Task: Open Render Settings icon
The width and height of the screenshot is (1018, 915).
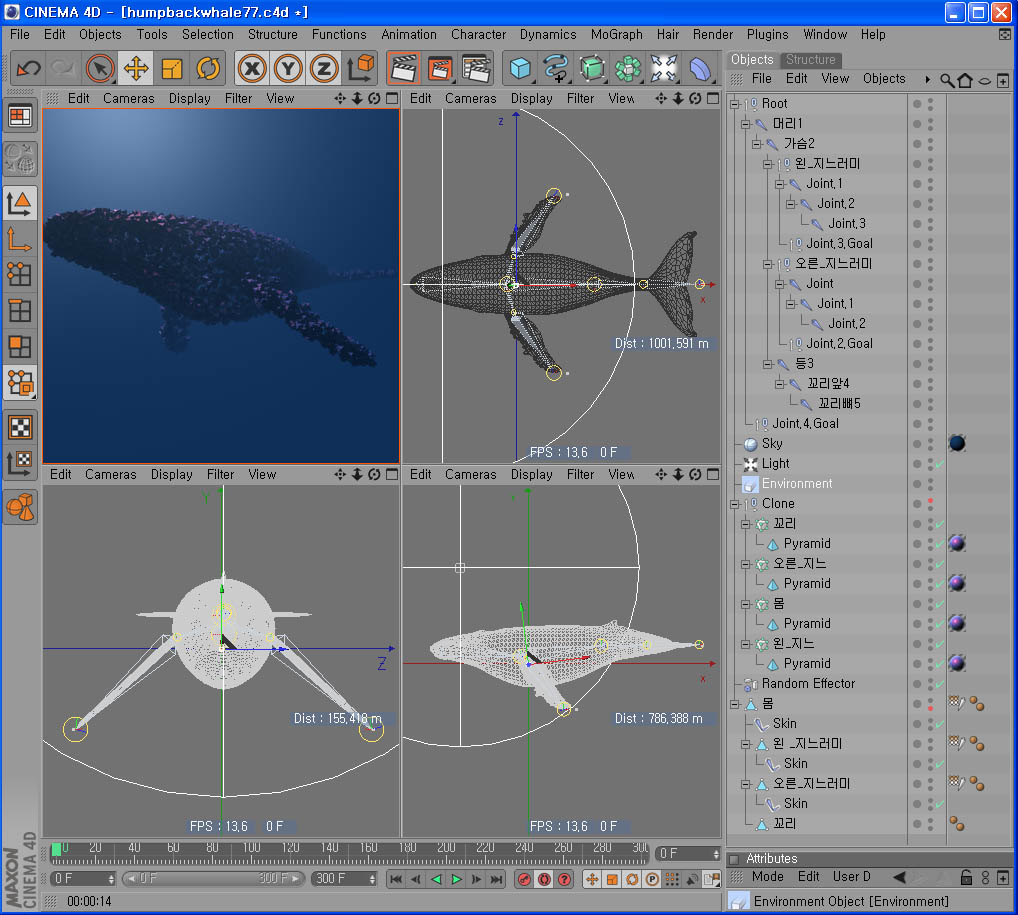Action: 476,68
